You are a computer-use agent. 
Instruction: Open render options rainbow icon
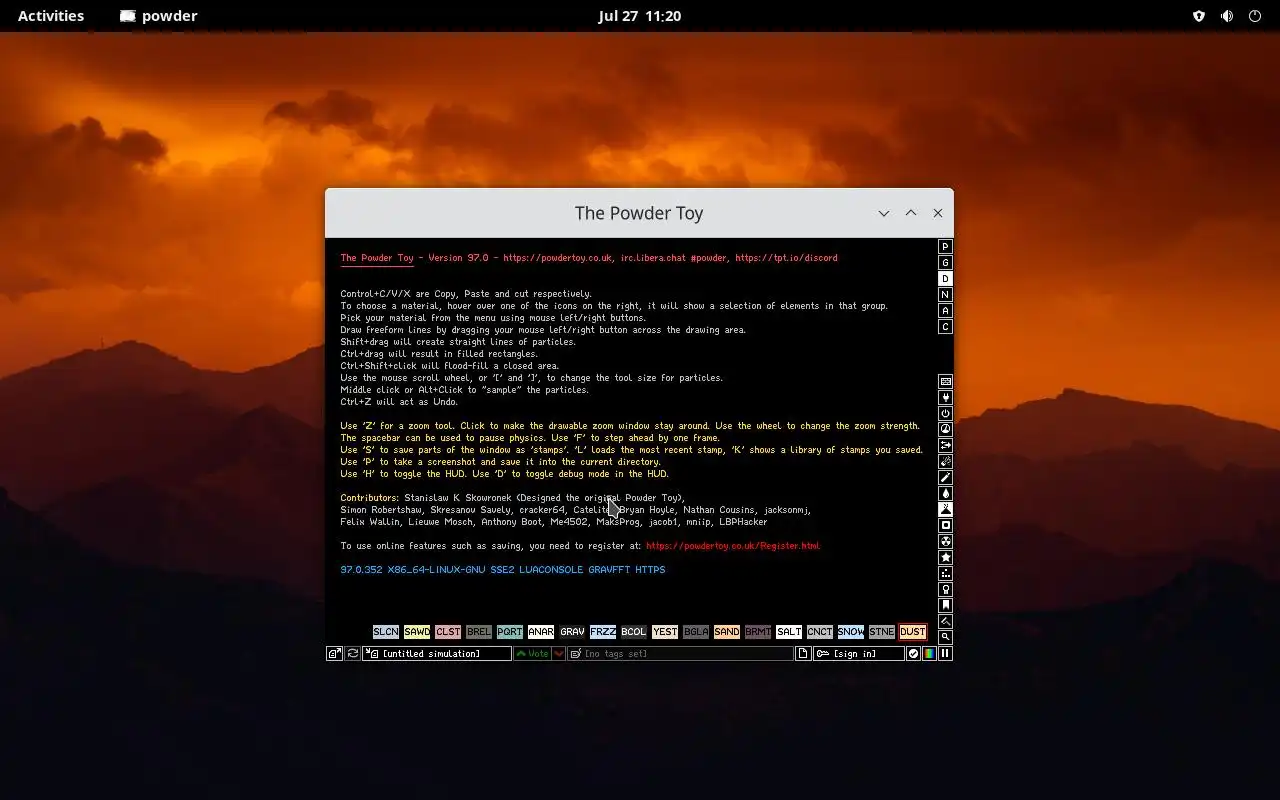[929, 653]
